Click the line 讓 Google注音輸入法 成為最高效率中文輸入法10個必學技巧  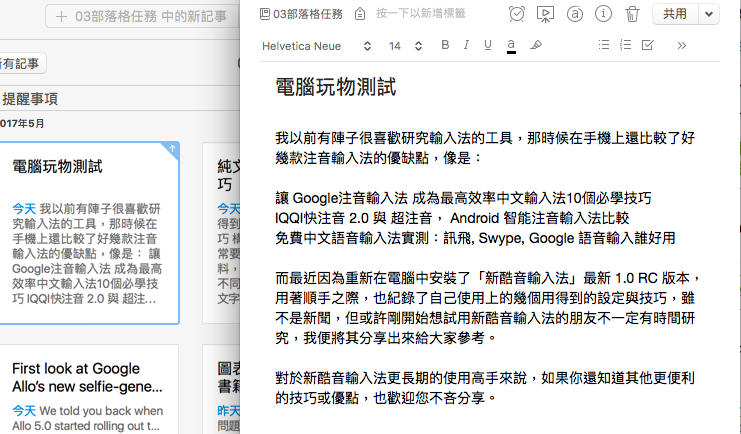(463, 198)
